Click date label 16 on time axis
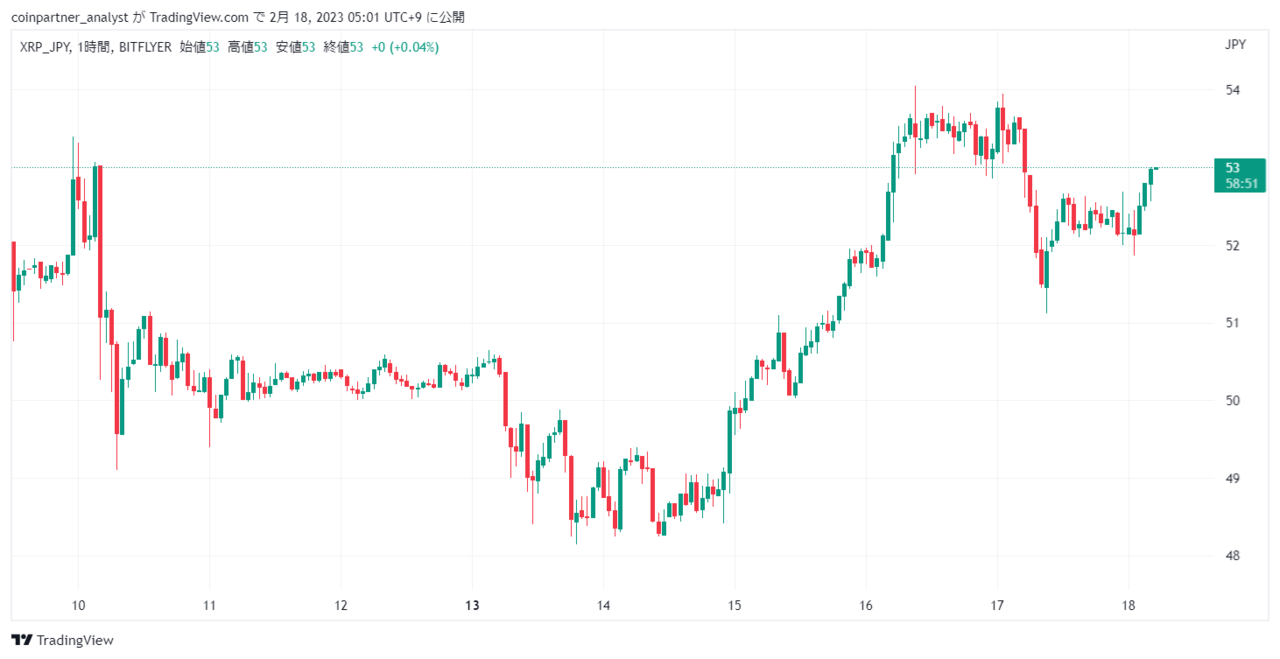This screenshot has height=659, width=1280. click(x=866, y=605)
